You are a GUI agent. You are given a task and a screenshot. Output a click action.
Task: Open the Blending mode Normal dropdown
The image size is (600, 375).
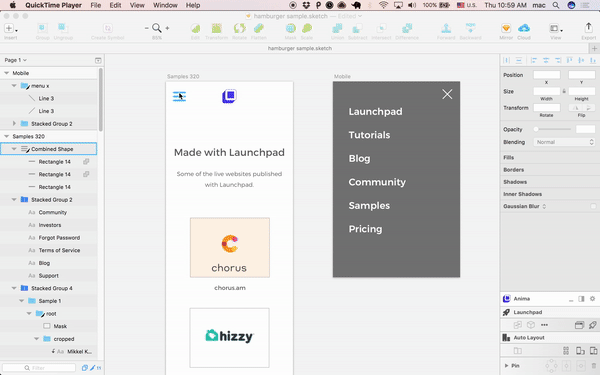pyautogui.click(x=564, y=142)
